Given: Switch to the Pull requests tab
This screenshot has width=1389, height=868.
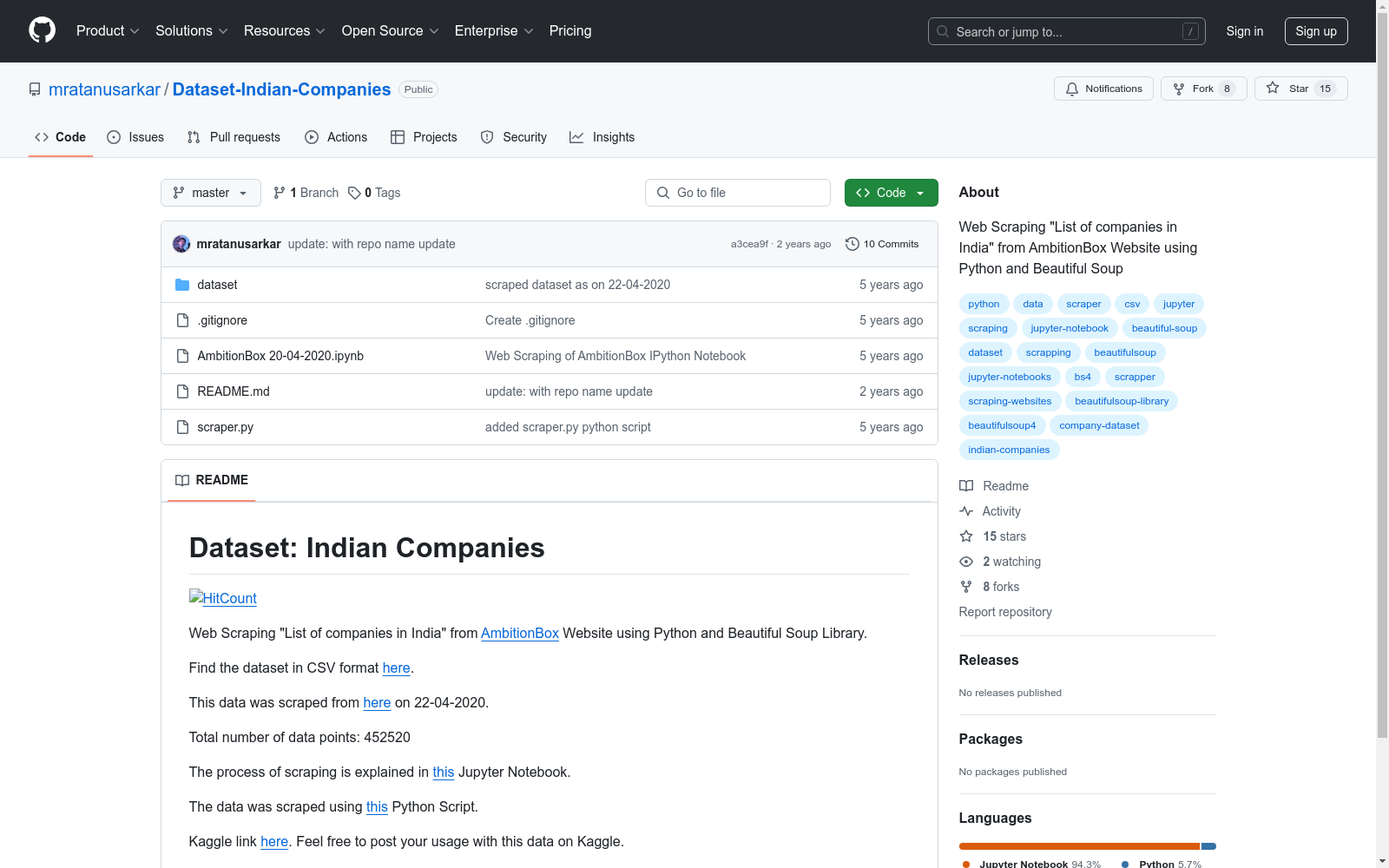Looking at the screenshot, I should [x=234, y=137].
